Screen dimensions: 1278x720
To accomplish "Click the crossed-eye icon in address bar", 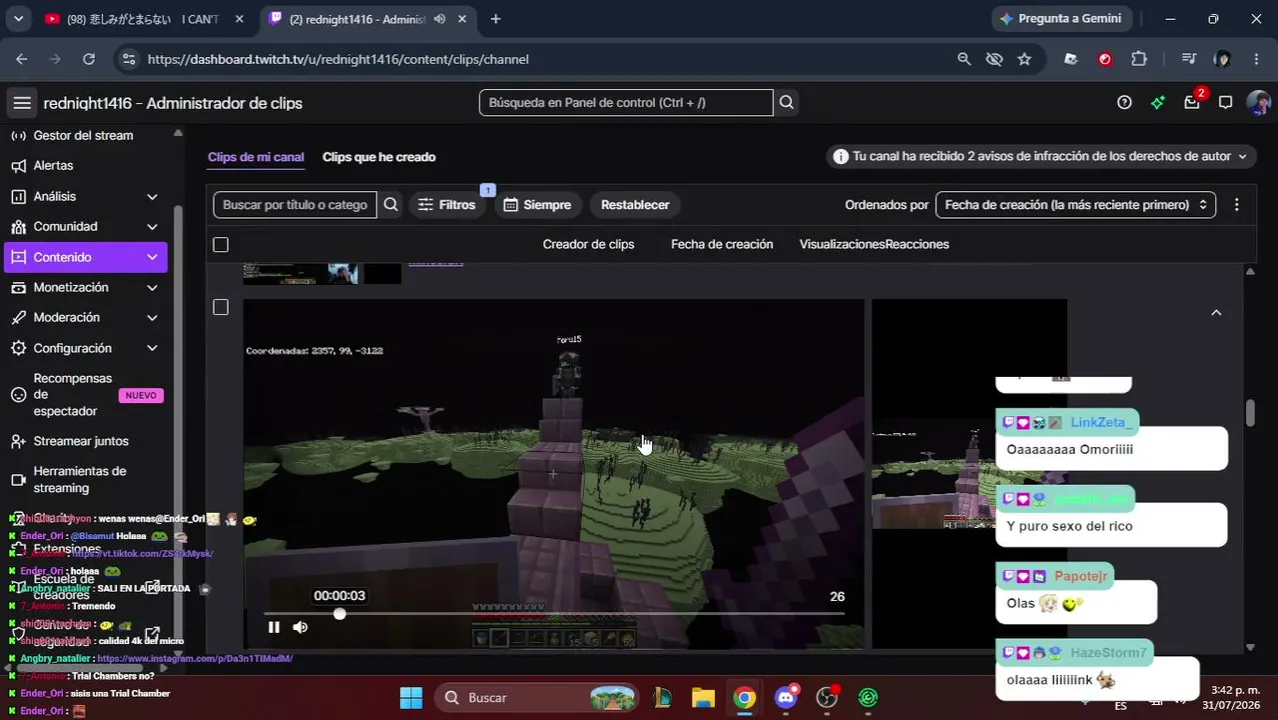I will click(994, 59).
